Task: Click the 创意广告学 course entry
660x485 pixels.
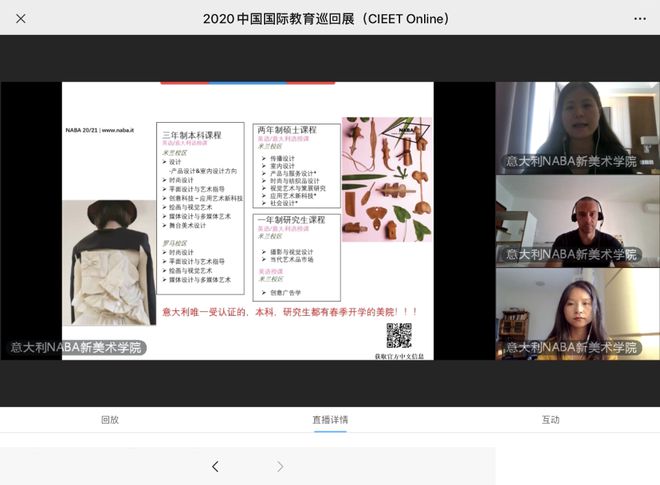Action: (x=285, y=293)
